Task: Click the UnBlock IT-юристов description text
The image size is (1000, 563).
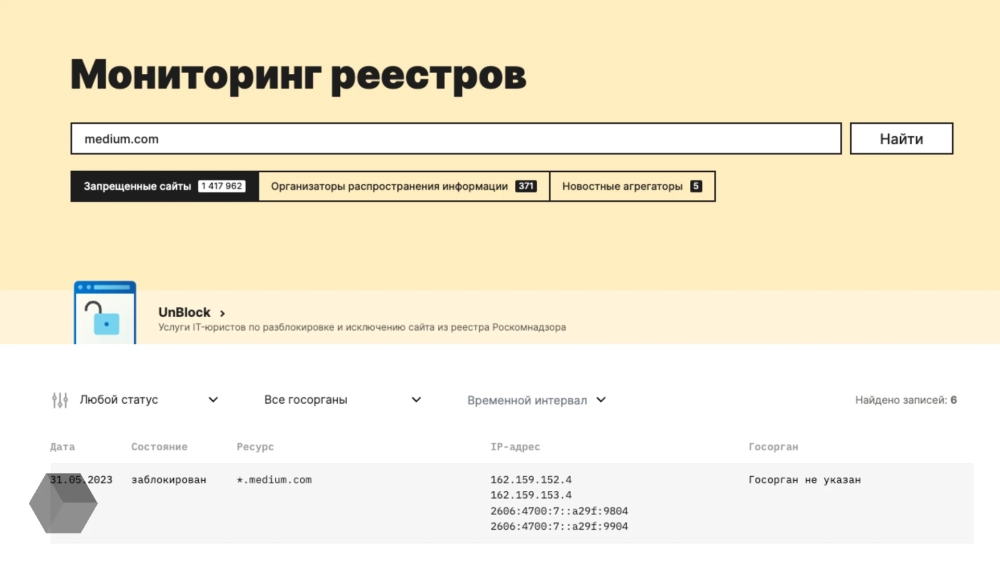Action: (x=361, y=327)
